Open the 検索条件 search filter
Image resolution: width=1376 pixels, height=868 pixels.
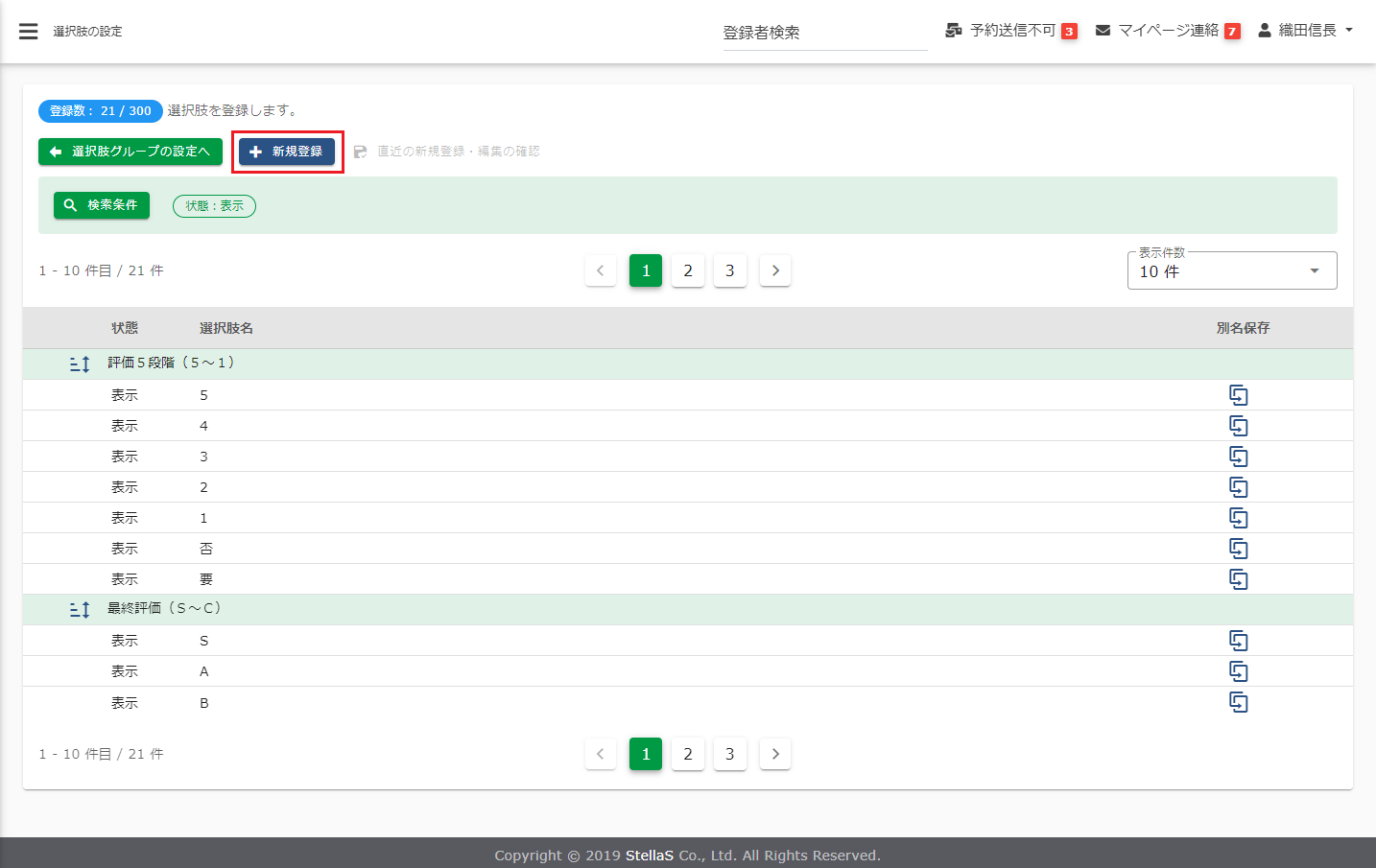click(x=102, y=205)
